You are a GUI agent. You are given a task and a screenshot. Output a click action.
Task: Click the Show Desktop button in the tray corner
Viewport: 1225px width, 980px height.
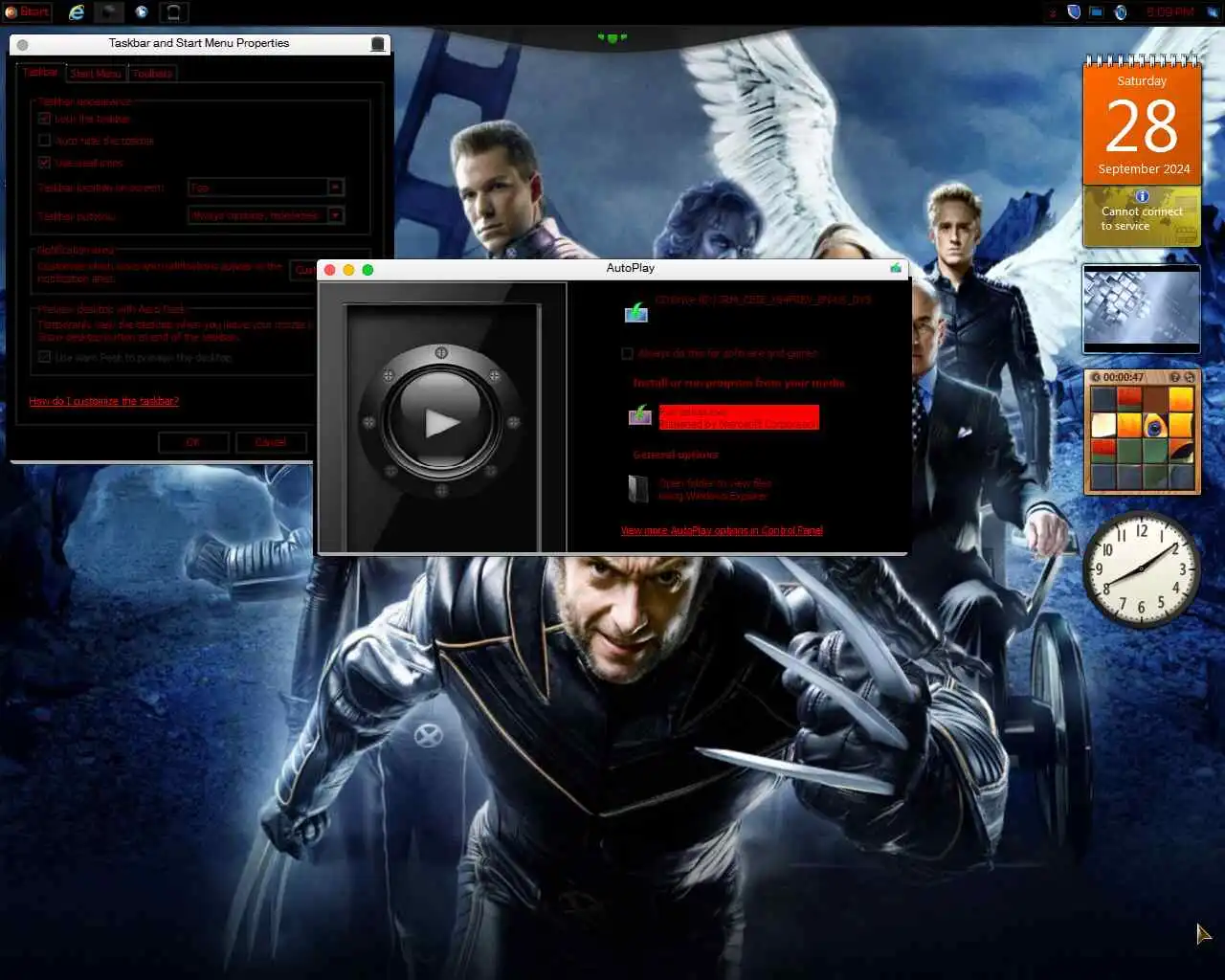(1214, 12)
